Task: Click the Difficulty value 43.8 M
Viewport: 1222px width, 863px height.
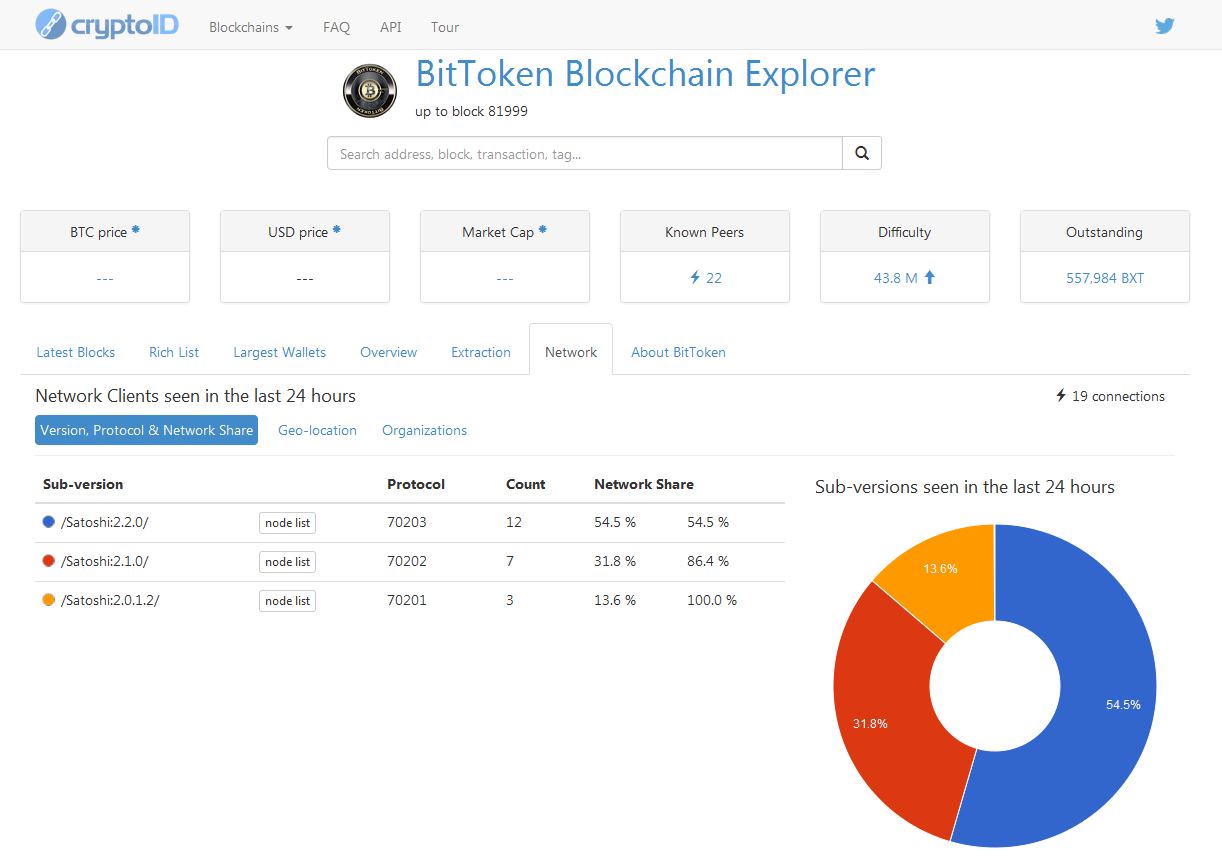Action: pos(896,278)
